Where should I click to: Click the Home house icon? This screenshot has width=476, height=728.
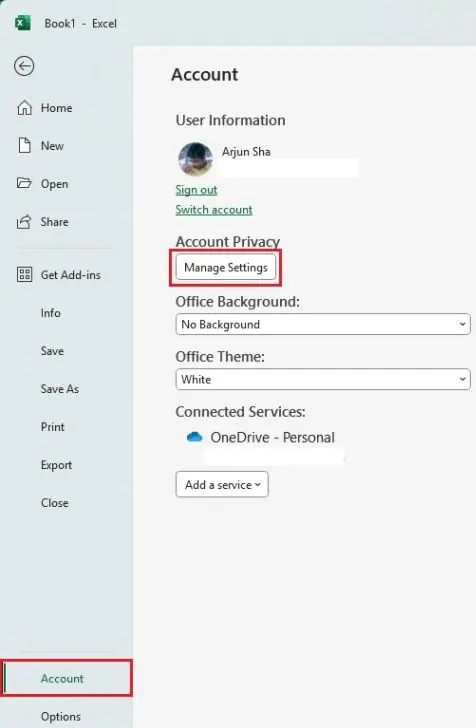click(25, 108)
